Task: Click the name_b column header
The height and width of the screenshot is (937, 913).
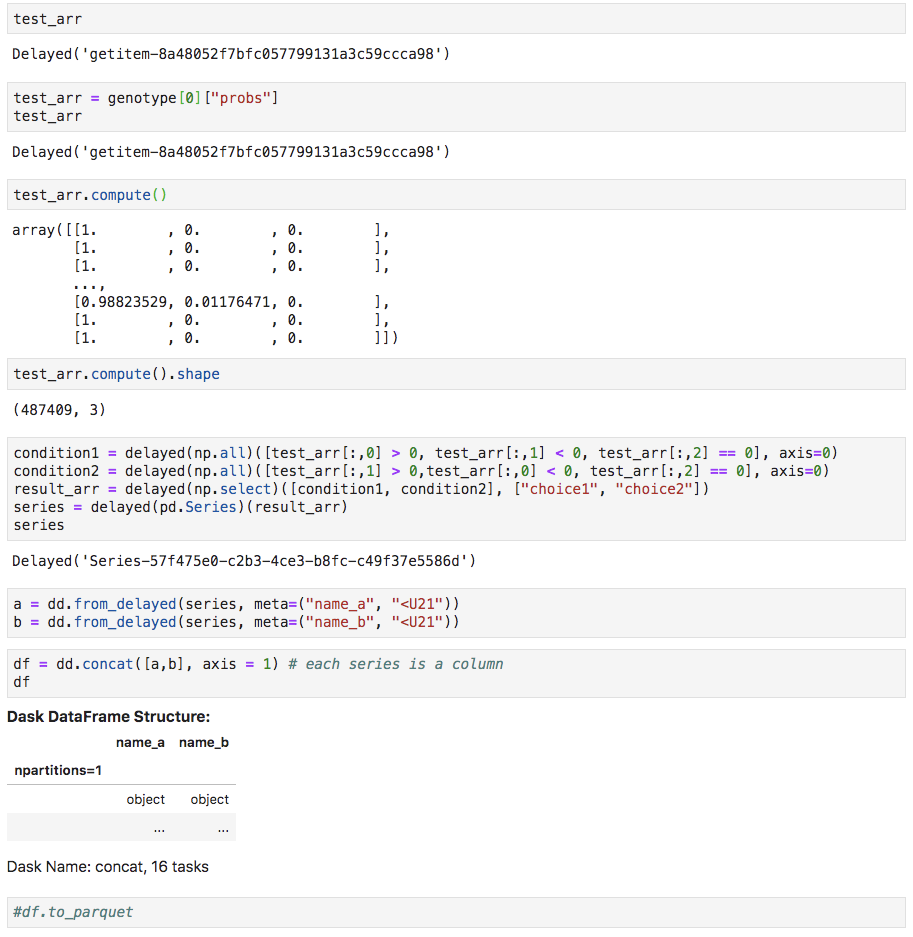Action: pos(204,742)
